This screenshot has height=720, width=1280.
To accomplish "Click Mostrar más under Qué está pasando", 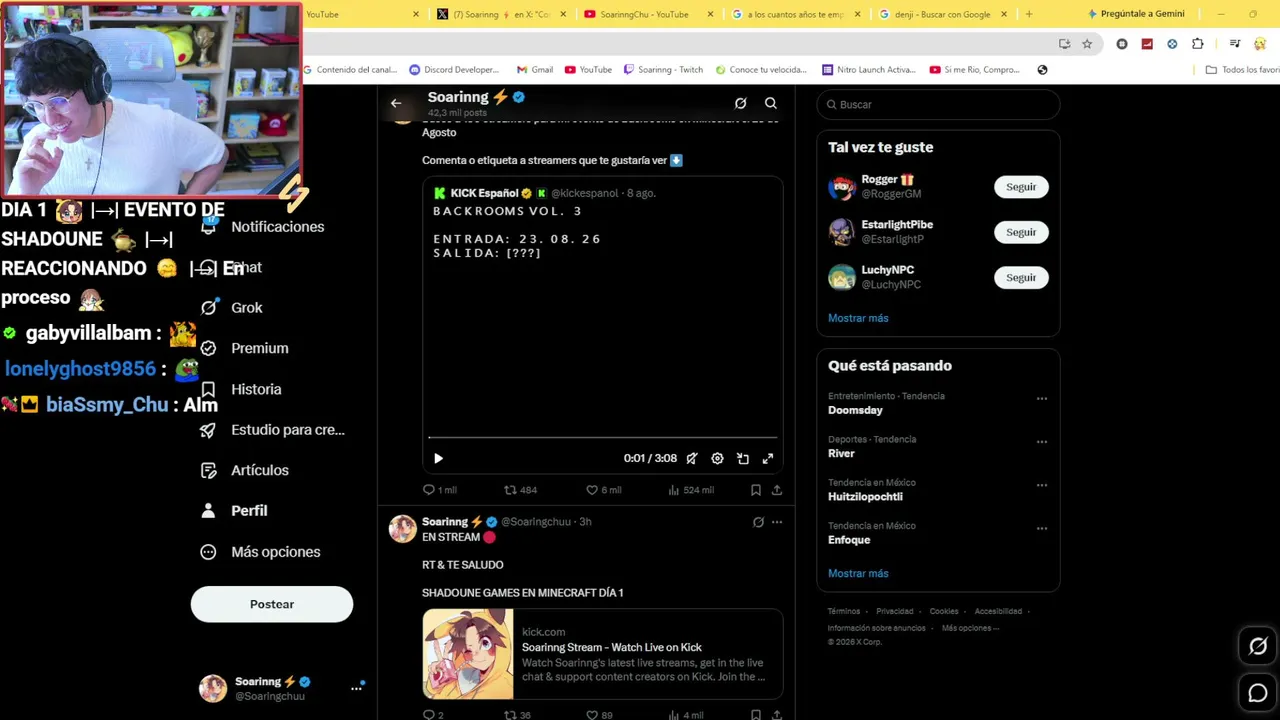I will click(858, 574).
